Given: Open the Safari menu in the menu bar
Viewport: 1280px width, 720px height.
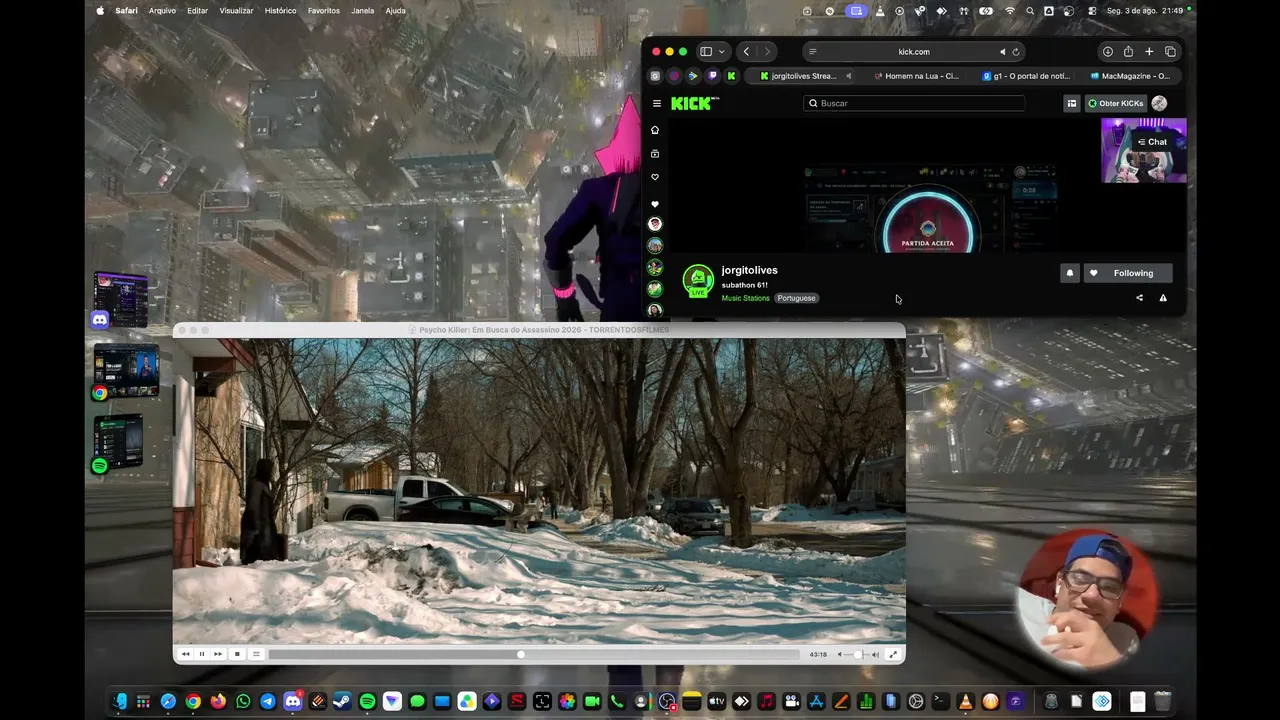Looking at the screenshot, I should pos(126,11).
